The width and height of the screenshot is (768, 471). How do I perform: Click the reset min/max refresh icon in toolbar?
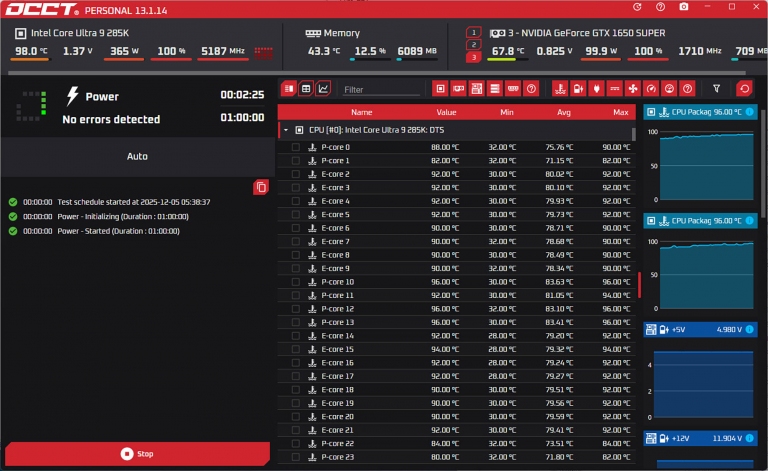tap(743, 89)
